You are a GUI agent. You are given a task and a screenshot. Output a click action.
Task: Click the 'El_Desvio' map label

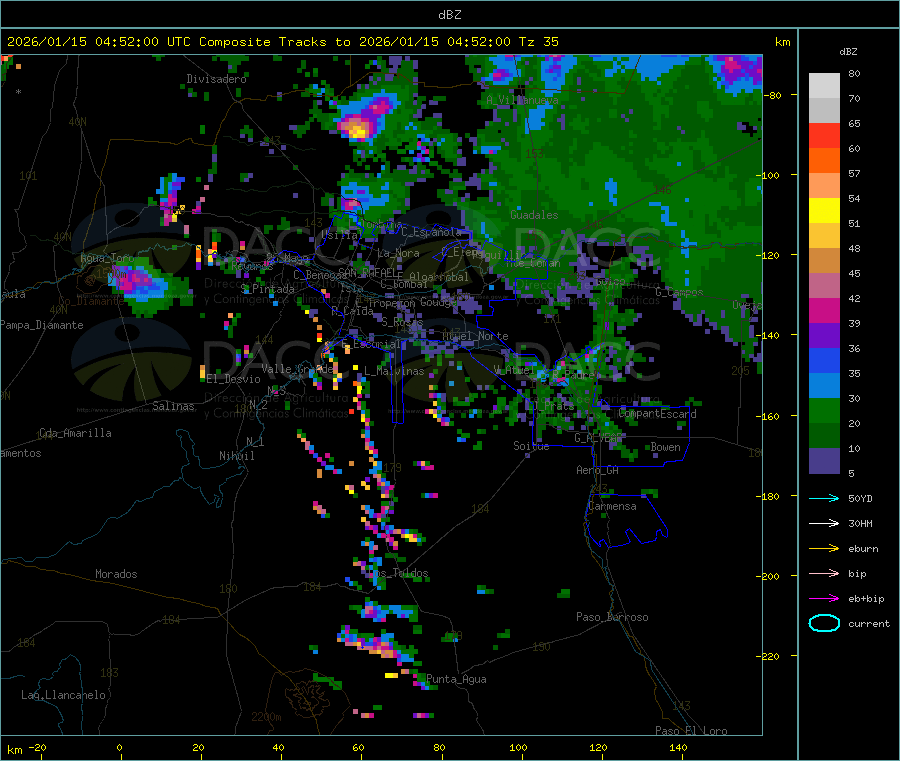233,379
